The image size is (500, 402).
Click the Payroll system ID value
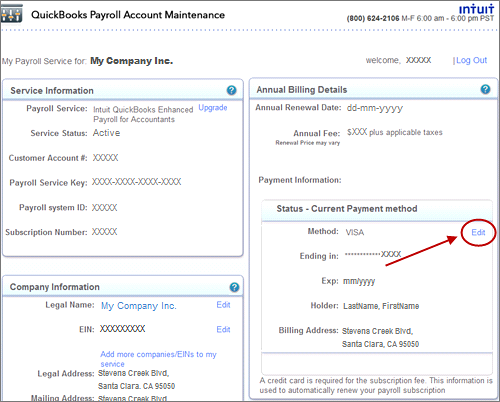[x=105, y=208]
